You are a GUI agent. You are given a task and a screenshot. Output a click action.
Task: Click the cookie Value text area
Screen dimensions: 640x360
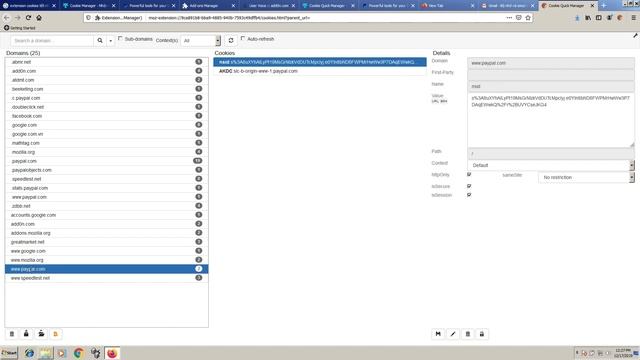point(551,120)
